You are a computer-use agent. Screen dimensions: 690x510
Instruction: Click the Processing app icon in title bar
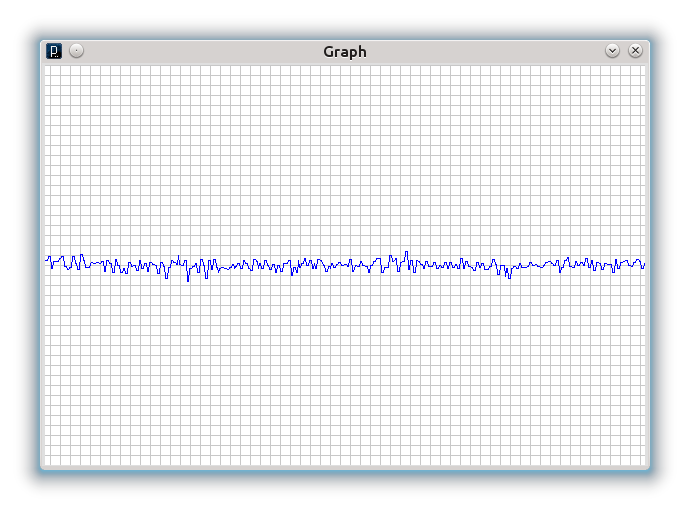point(54,51)
